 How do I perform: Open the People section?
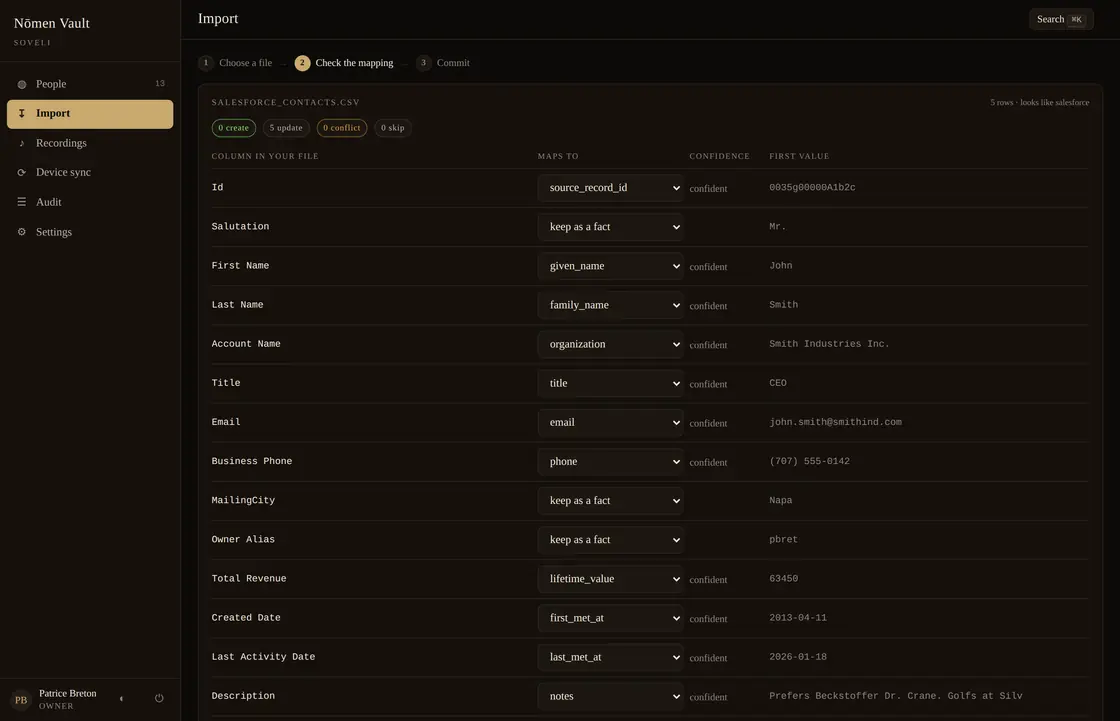(90, 84)
